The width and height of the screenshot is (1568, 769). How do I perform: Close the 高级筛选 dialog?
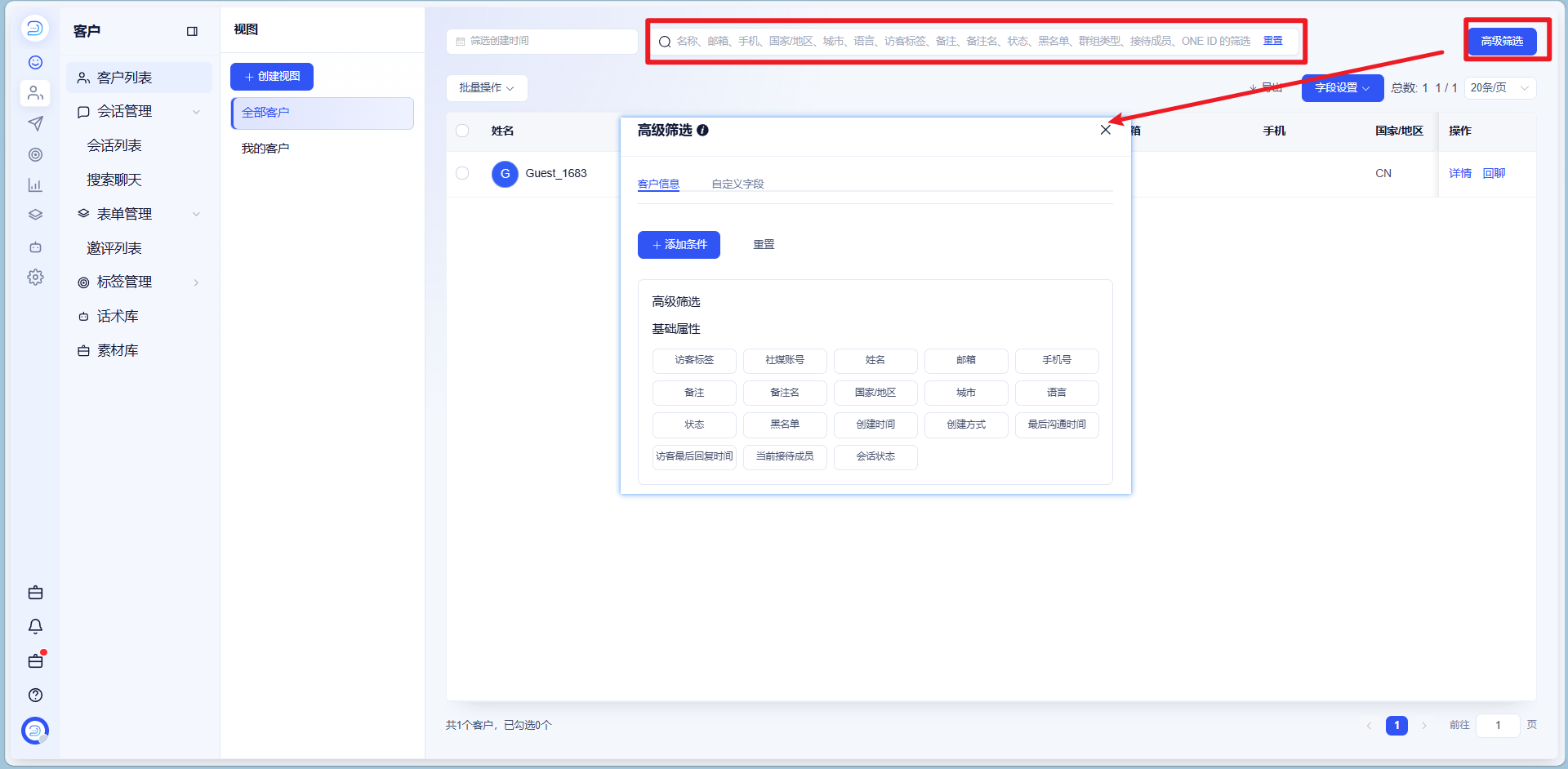click(1106, 130)
